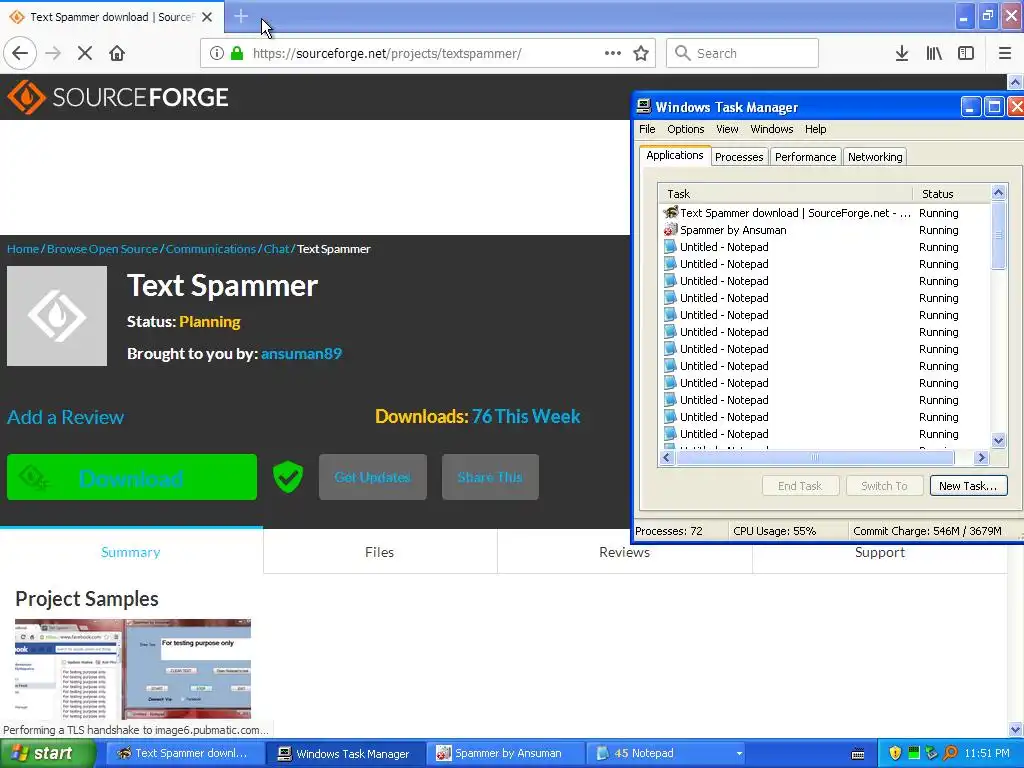The height and width of the screenshot is (768, 1024).
Task: Go to Home breadcrumb link
Action: coord(23,249)
